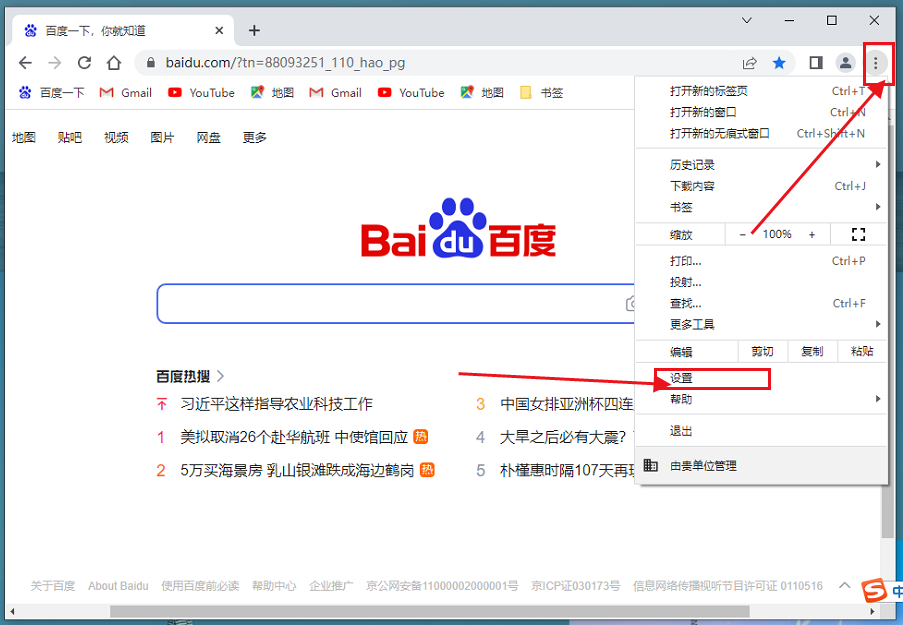Screen dimensions: 903x625
Task: Select 打开新的无痕式窗口 menu item
Action: pyautogui.click(x=761, y=134)
